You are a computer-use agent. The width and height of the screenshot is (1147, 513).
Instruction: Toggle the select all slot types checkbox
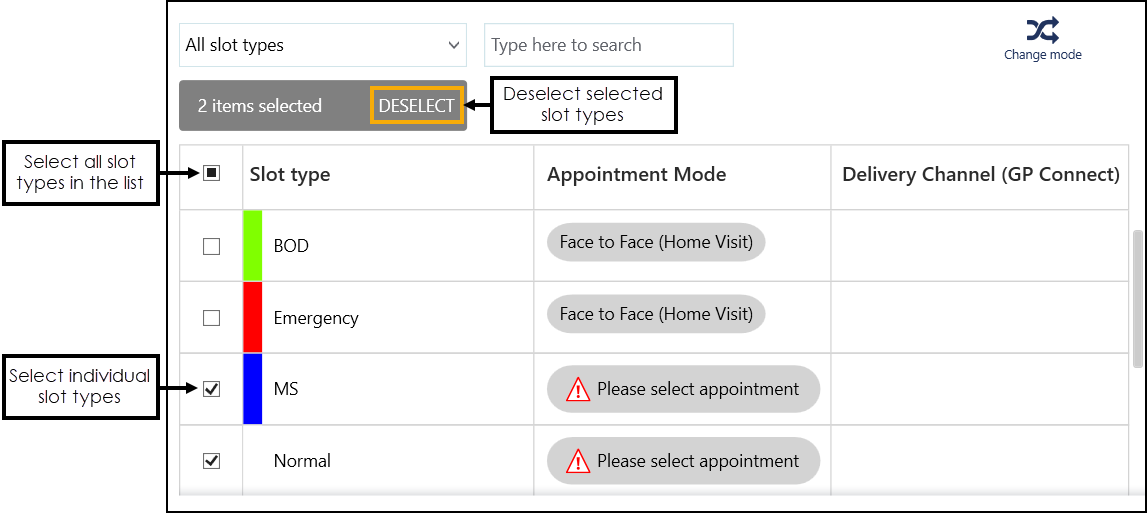click(x=211, y=173)
